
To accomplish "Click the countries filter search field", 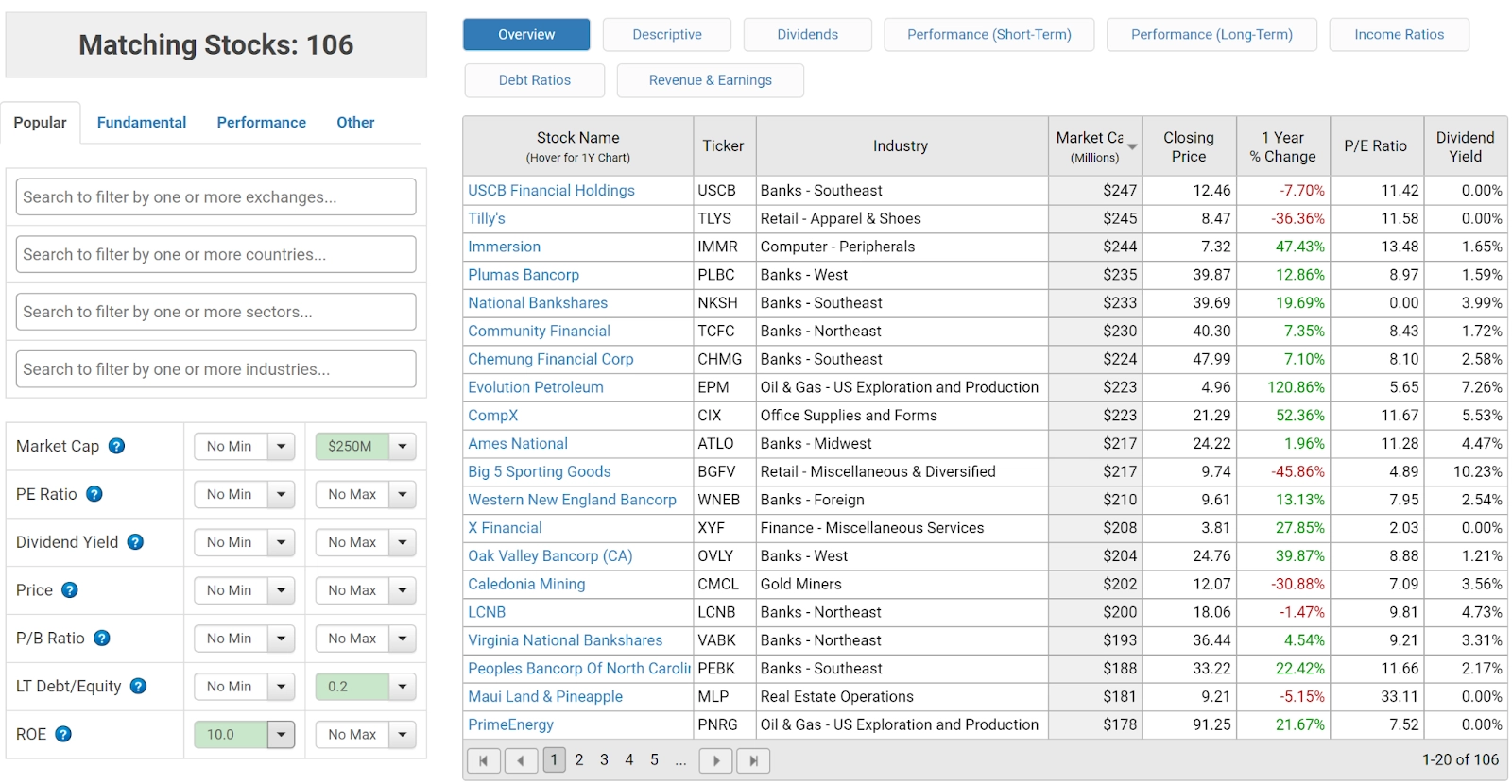I will [x=216, y=255].
